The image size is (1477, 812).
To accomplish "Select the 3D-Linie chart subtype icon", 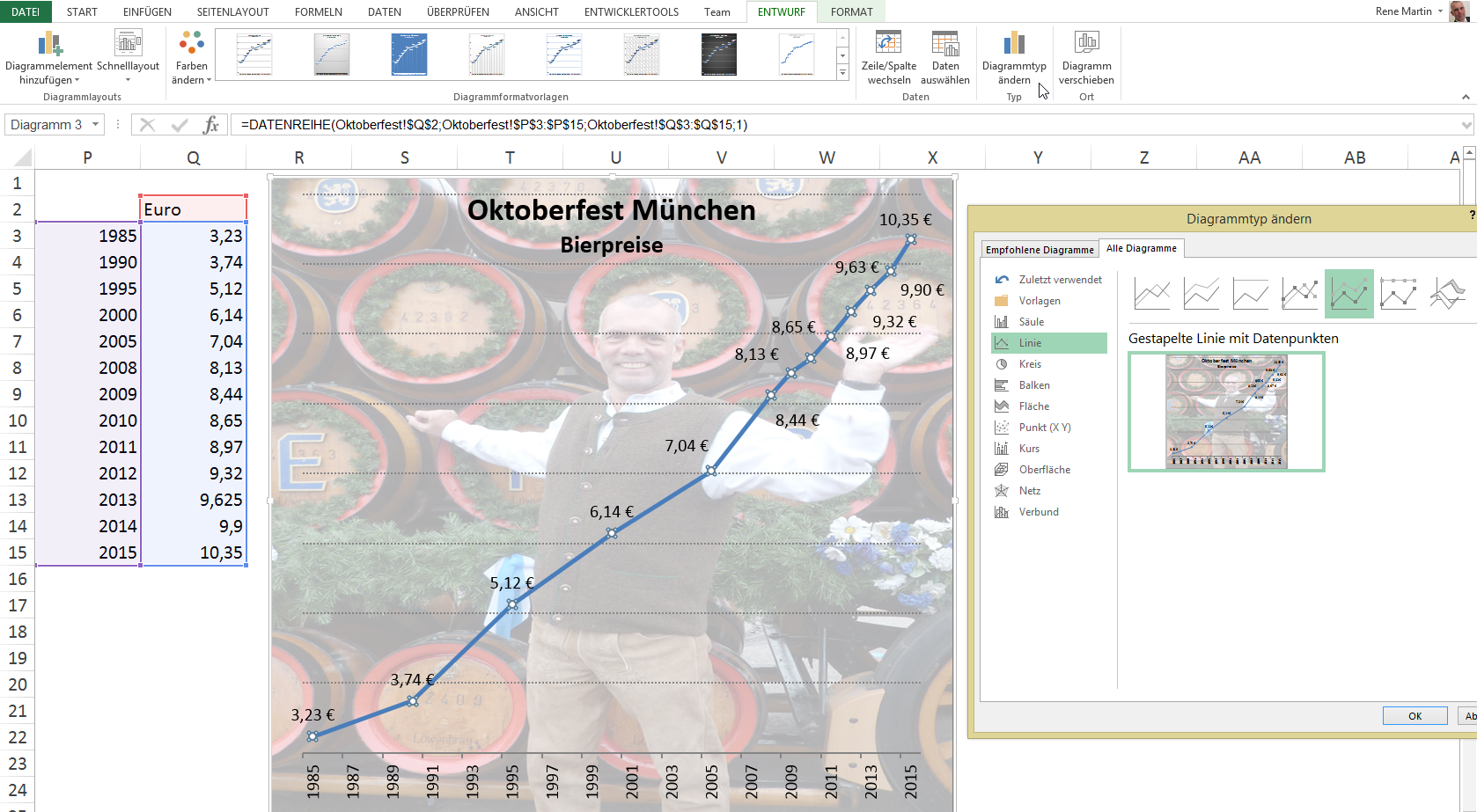I will (1448, 293).
